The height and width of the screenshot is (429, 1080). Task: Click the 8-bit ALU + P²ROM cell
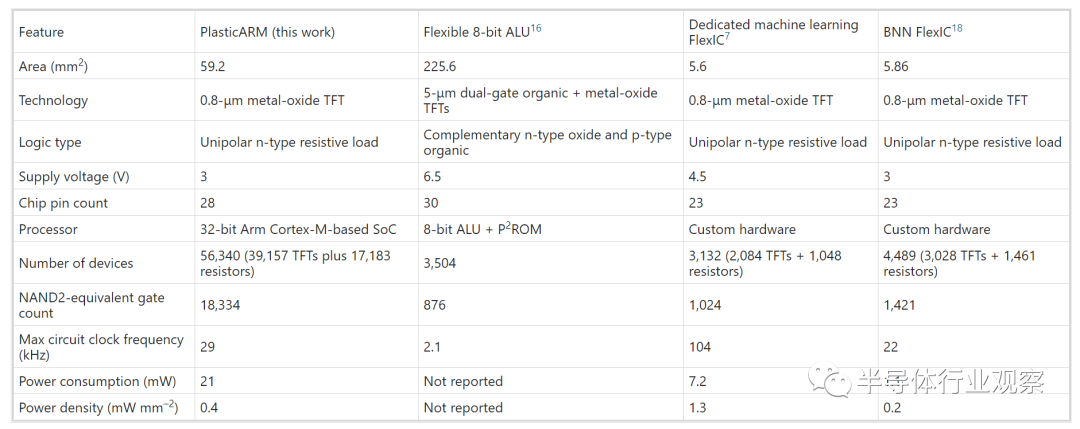click(484, 229)
